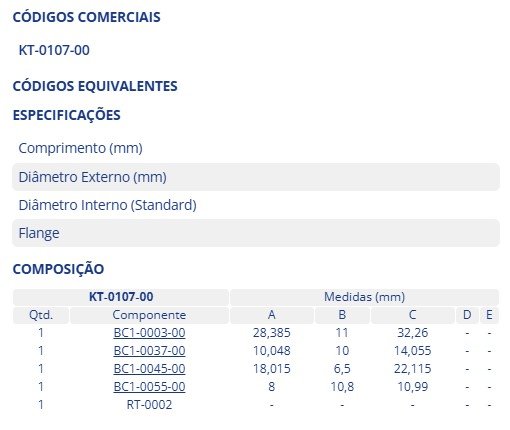This screenshot has width=510, height=430.
Task: Select the Diâmetro Interno (Standard) row
Action: [x=256, y=205]
